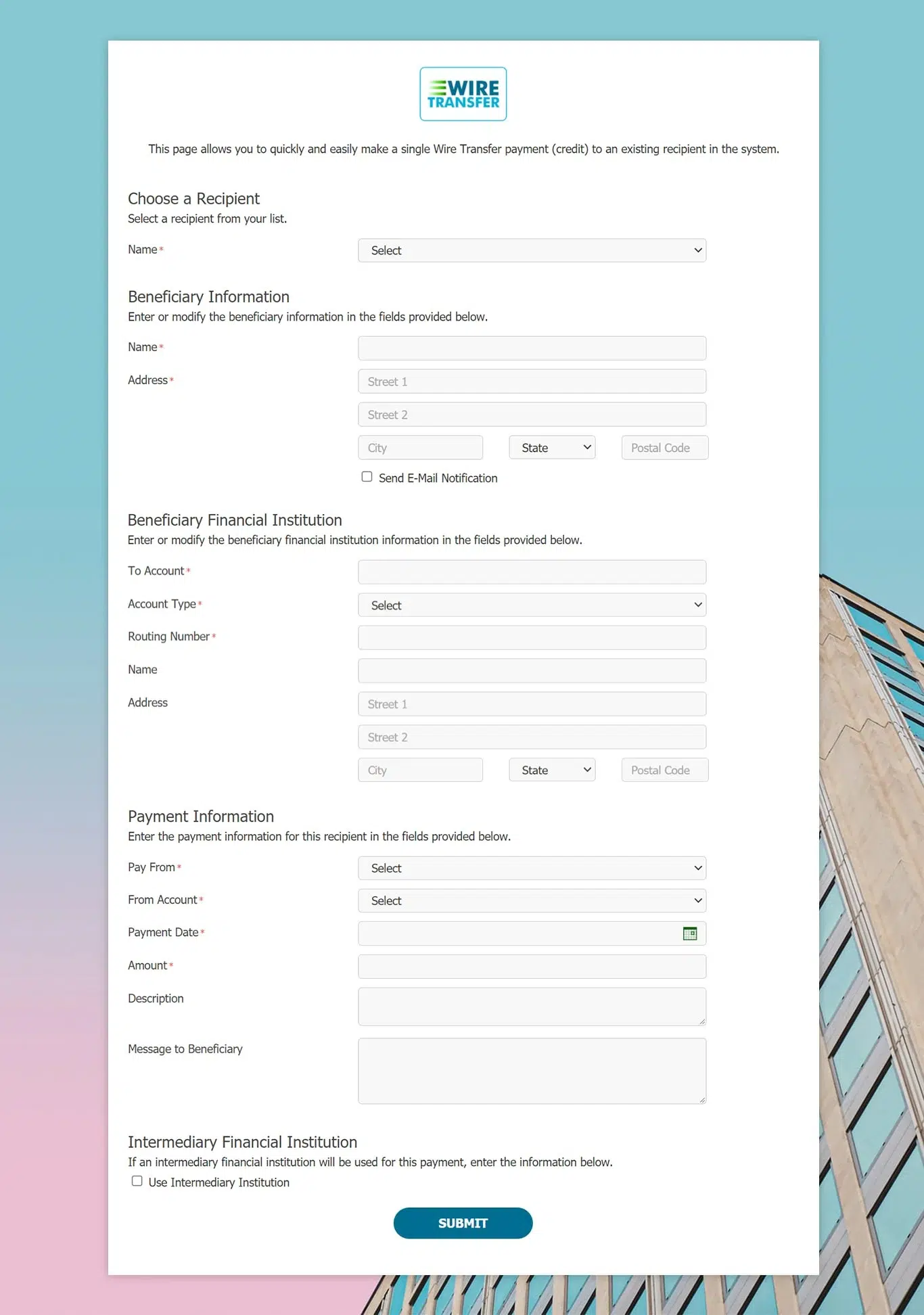Image resolution: width=924 pixels, height=1315 pixels.
Task: Expand the From Account dropdown
Action: click(532, 900)
